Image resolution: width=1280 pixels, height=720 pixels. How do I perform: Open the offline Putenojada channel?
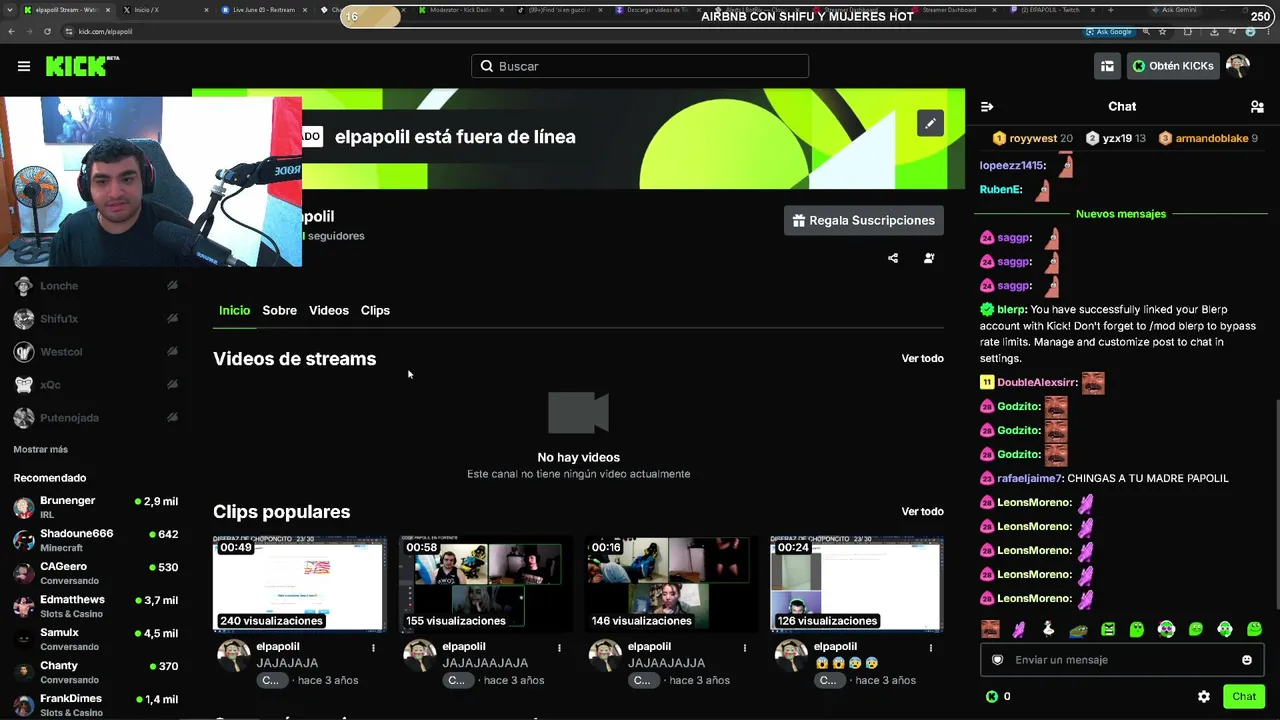point(96,418)
